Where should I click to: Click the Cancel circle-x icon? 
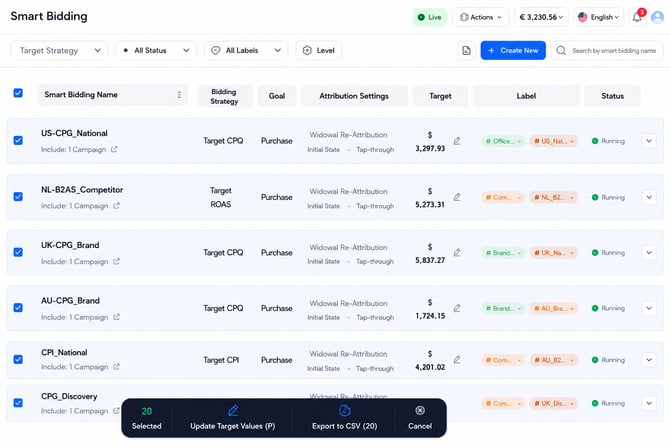click(x=420, y=410)
